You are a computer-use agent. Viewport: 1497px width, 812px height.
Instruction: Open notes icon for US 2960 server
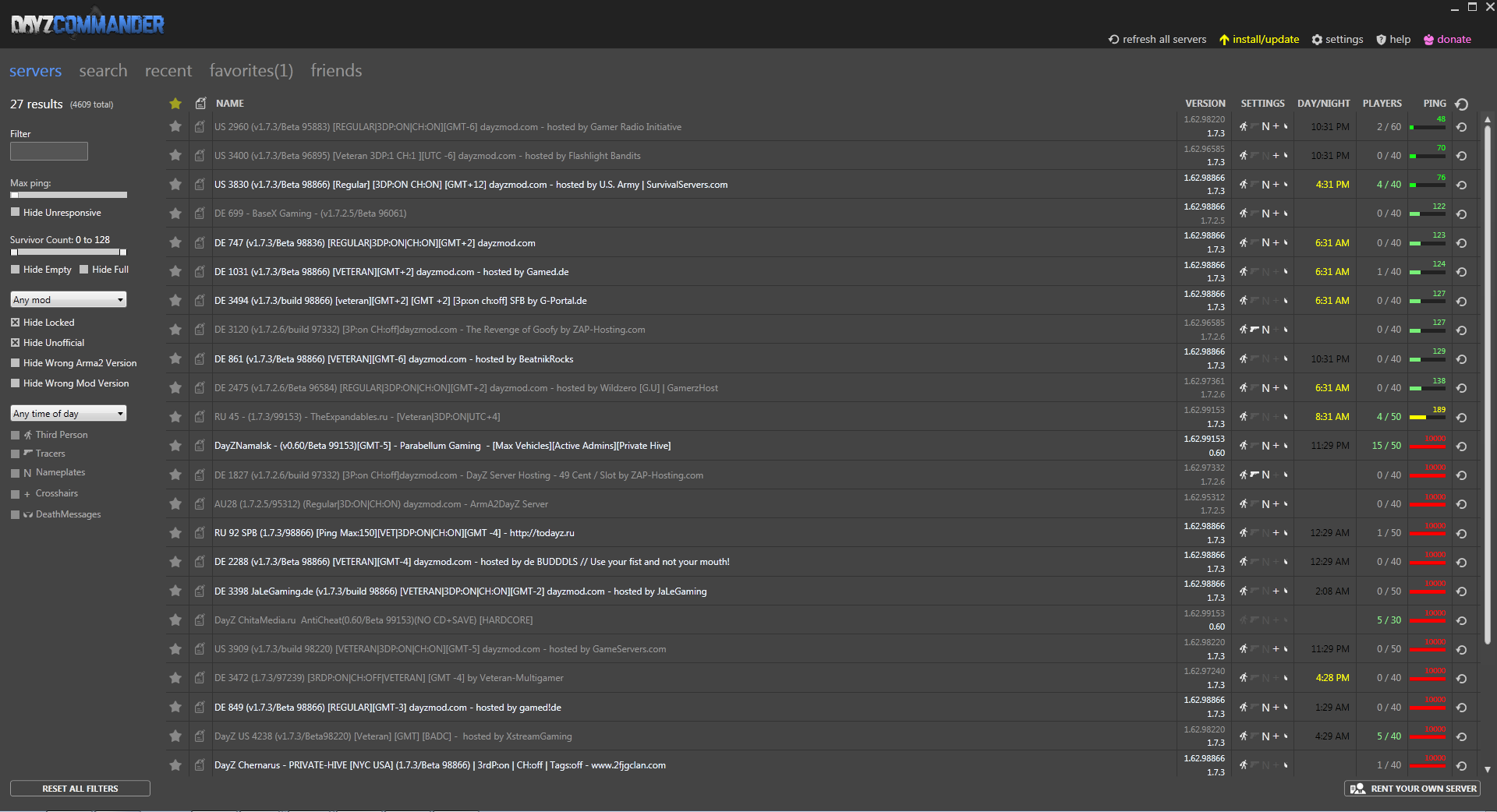200,126
